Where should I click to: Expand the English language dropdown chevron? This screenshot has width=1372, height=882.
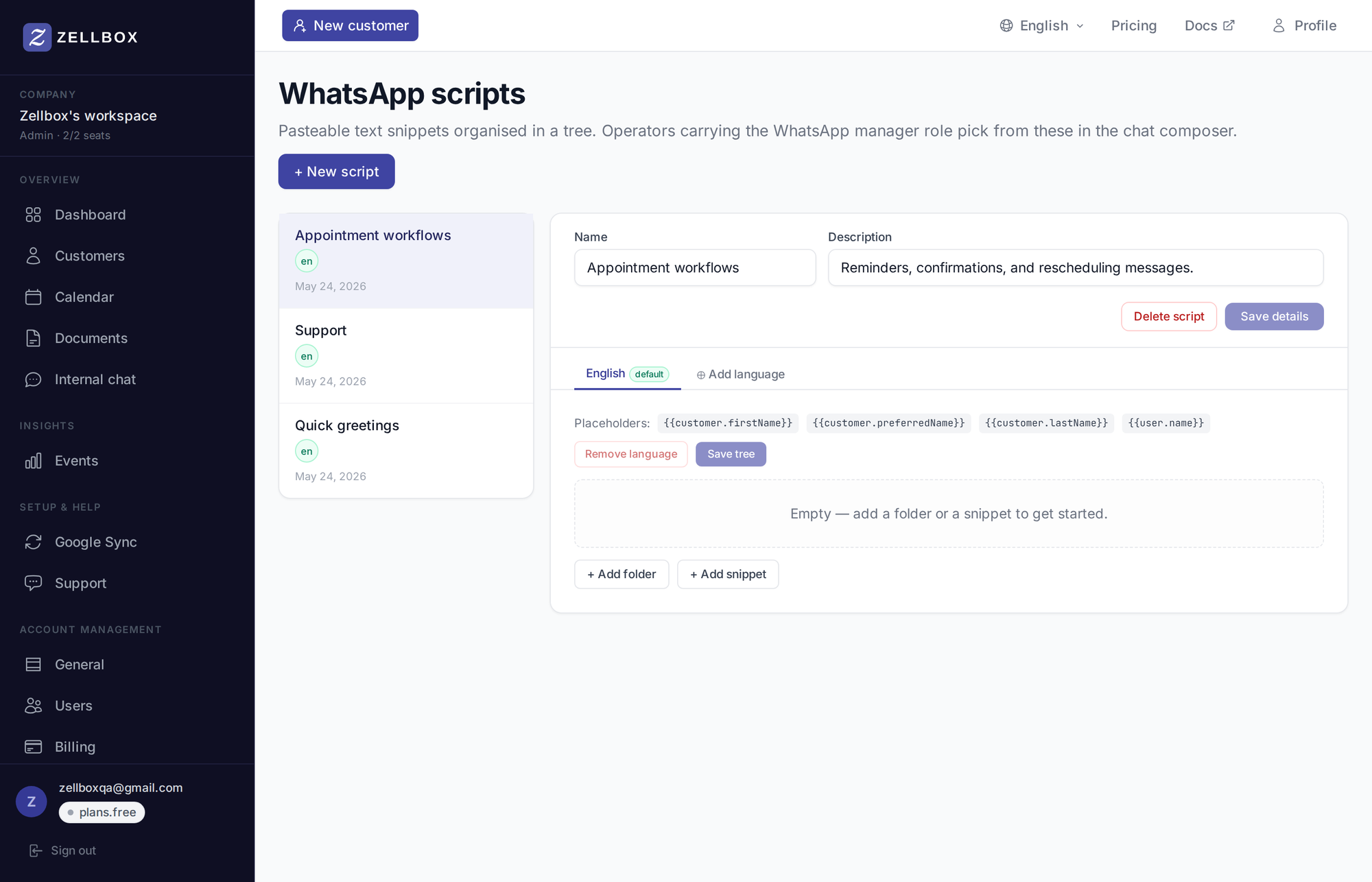pos(1080,26)
